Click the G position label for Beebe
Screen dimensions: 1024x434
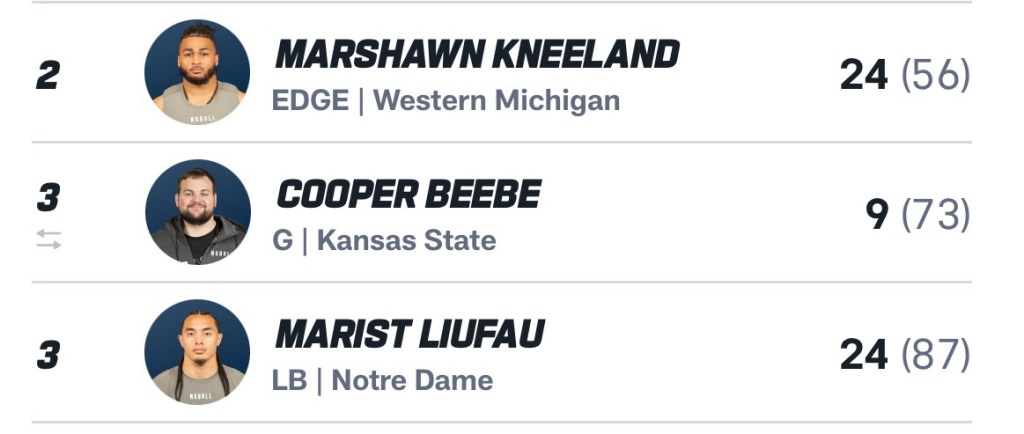tap(281, 241)
